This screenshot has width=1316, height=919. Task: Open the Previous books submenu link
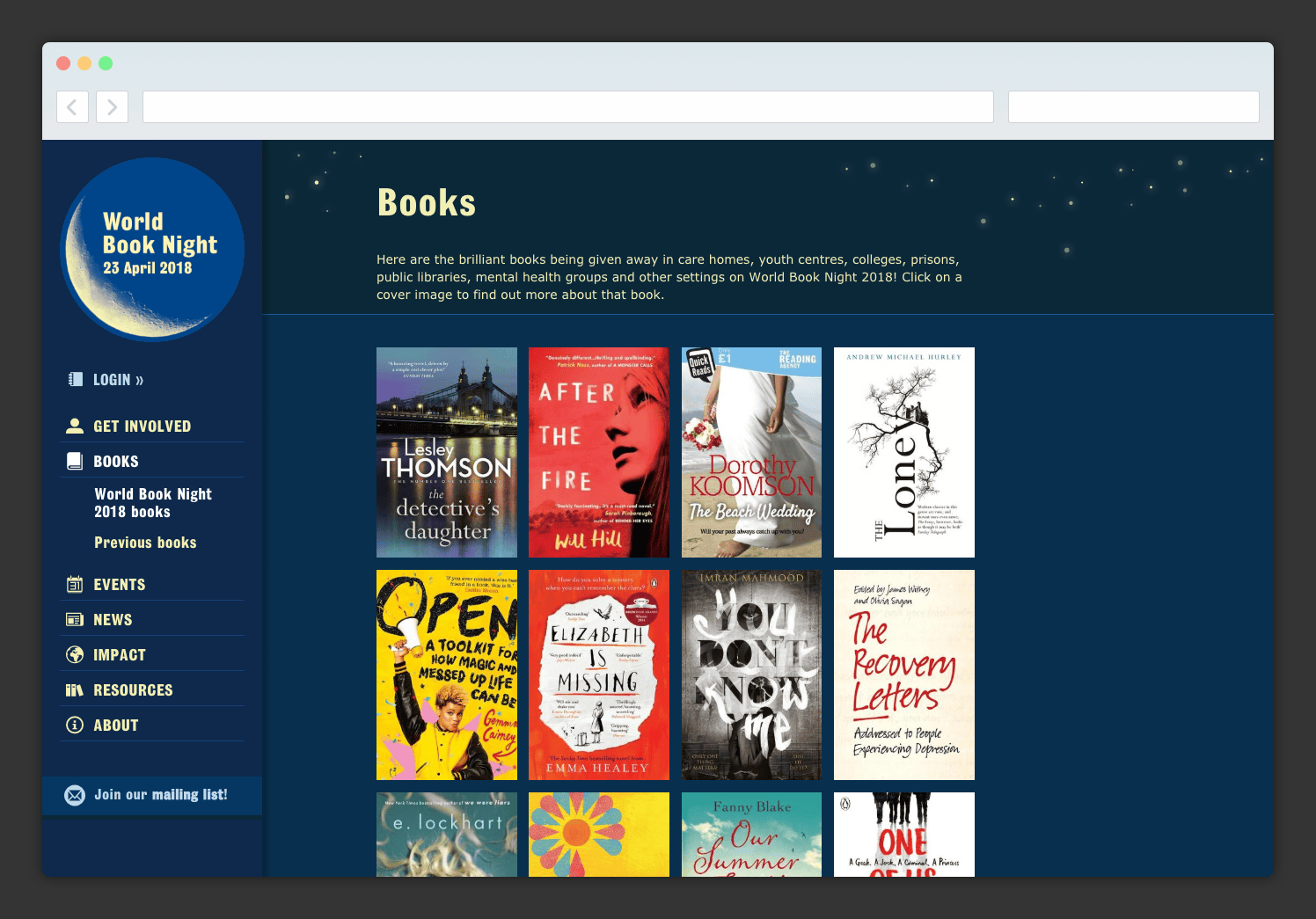coord(145,543)
